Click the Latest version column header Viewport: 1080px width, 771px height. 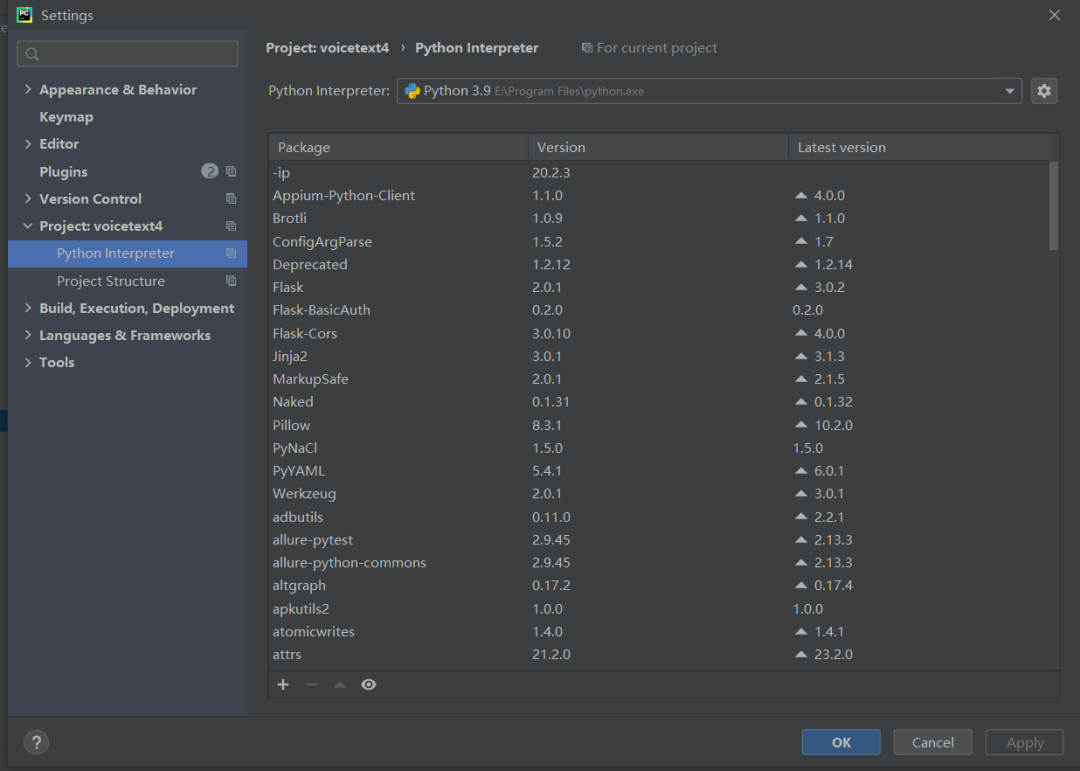click(x=918, y=147)
